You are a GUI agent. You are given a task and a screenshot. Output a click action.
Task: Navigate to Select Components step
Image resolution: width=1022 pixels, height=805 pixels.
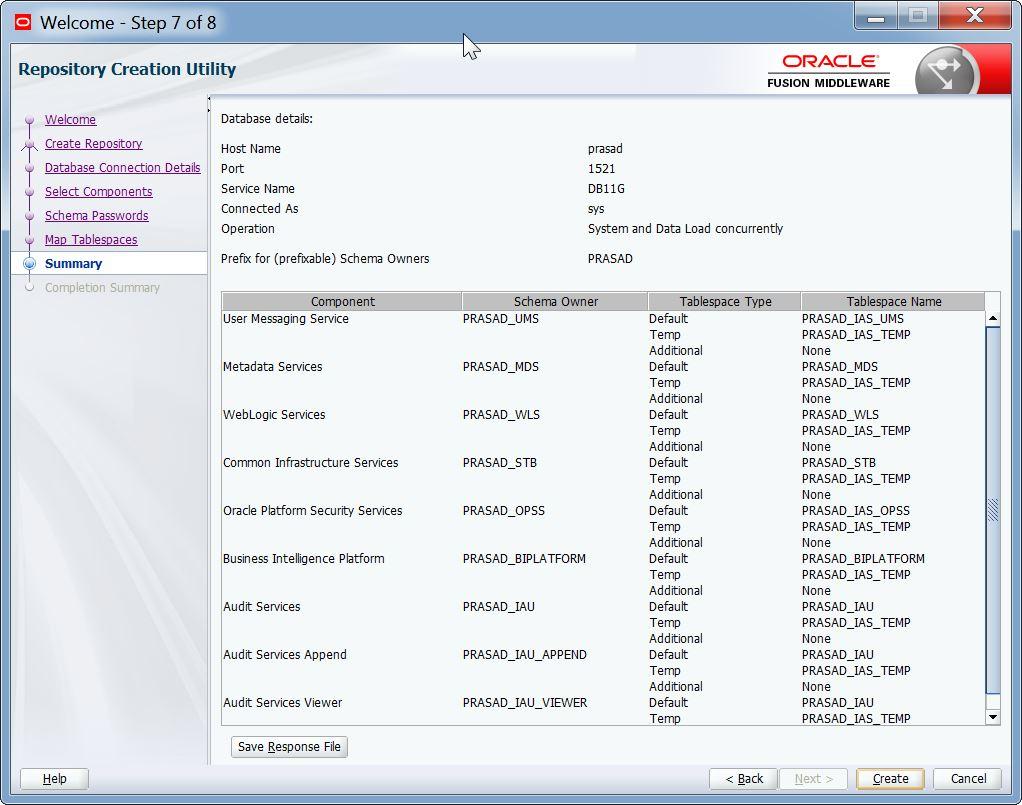98,192
